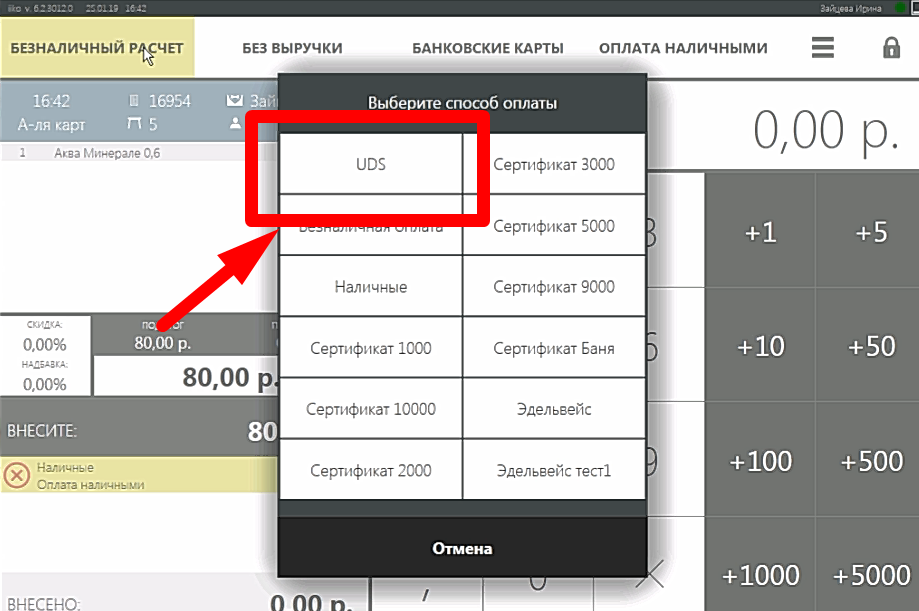Screen dimensions: 919x611
Task: Switch to the БЕЗ ВЫРУЧКИ tab
Action: 294,46
